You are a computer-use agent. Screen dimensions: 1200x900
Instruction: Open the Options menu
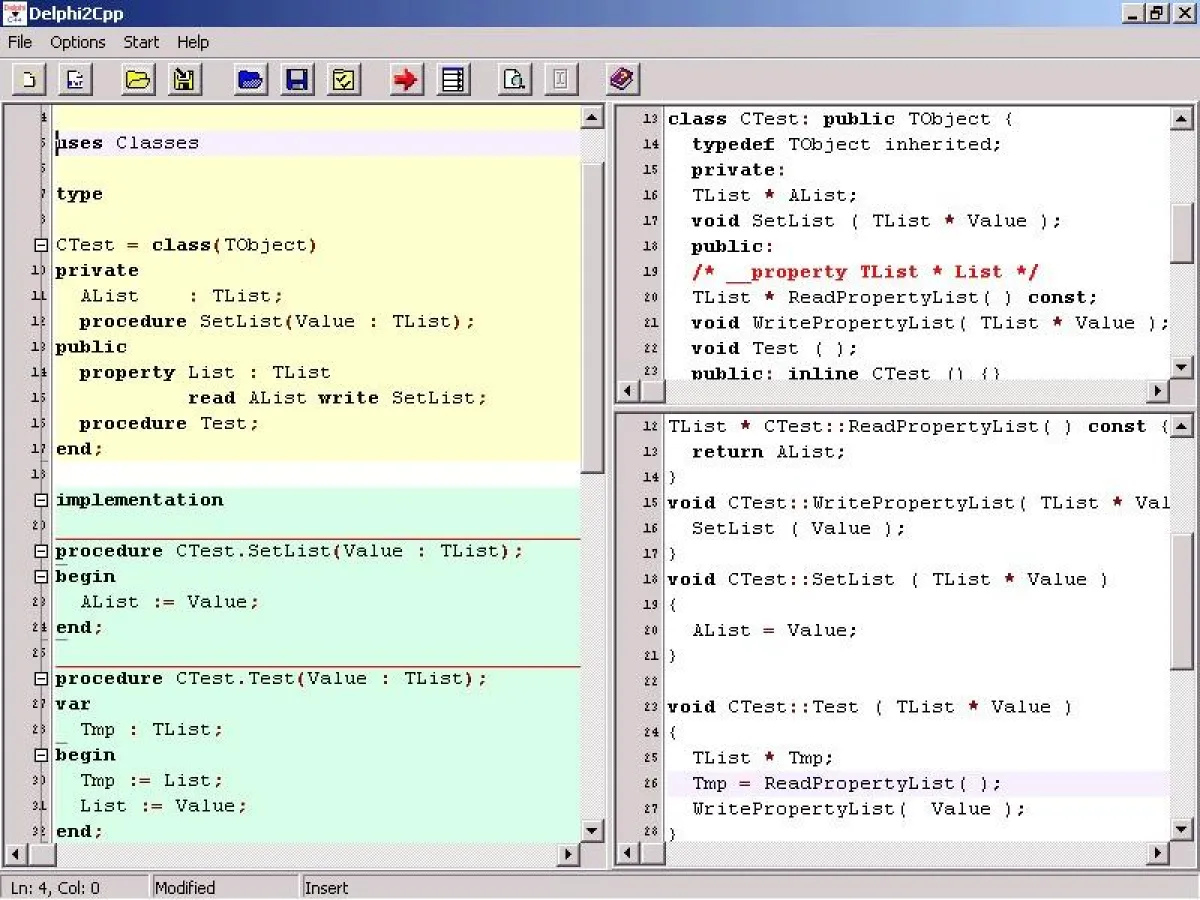[x=78, y=42]
